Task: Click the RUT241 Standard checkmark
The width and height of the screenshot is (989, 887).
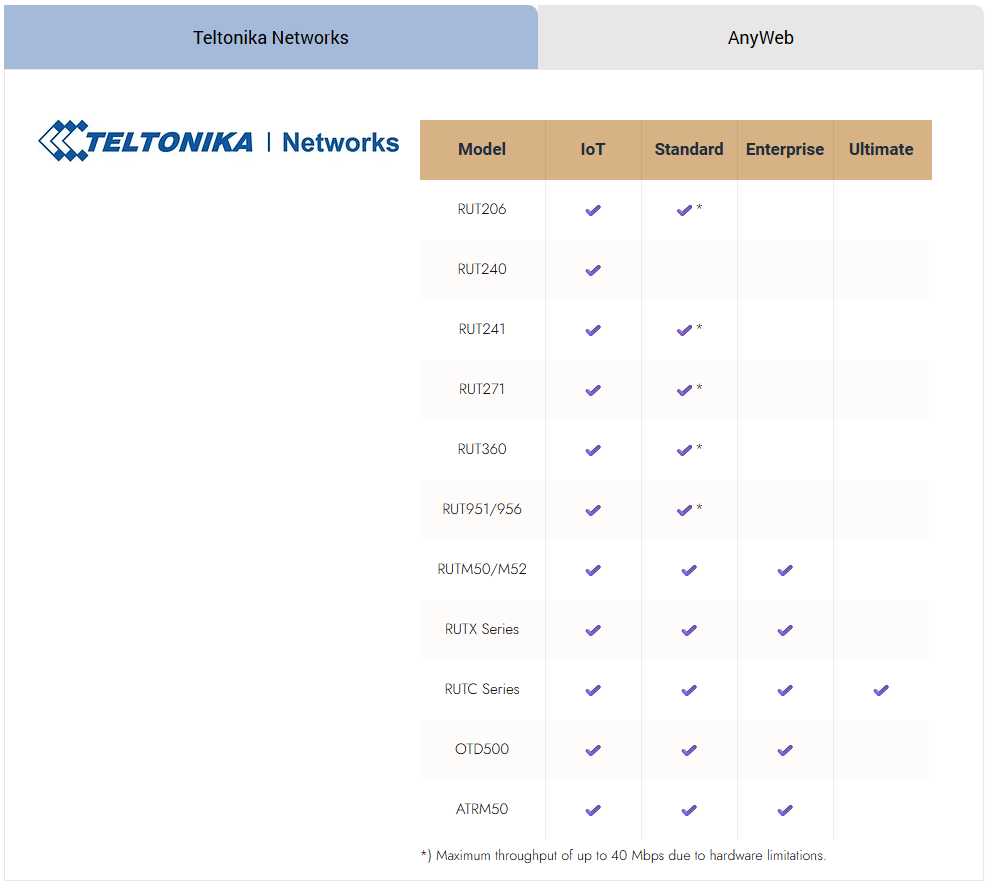Action: [684, 330]
